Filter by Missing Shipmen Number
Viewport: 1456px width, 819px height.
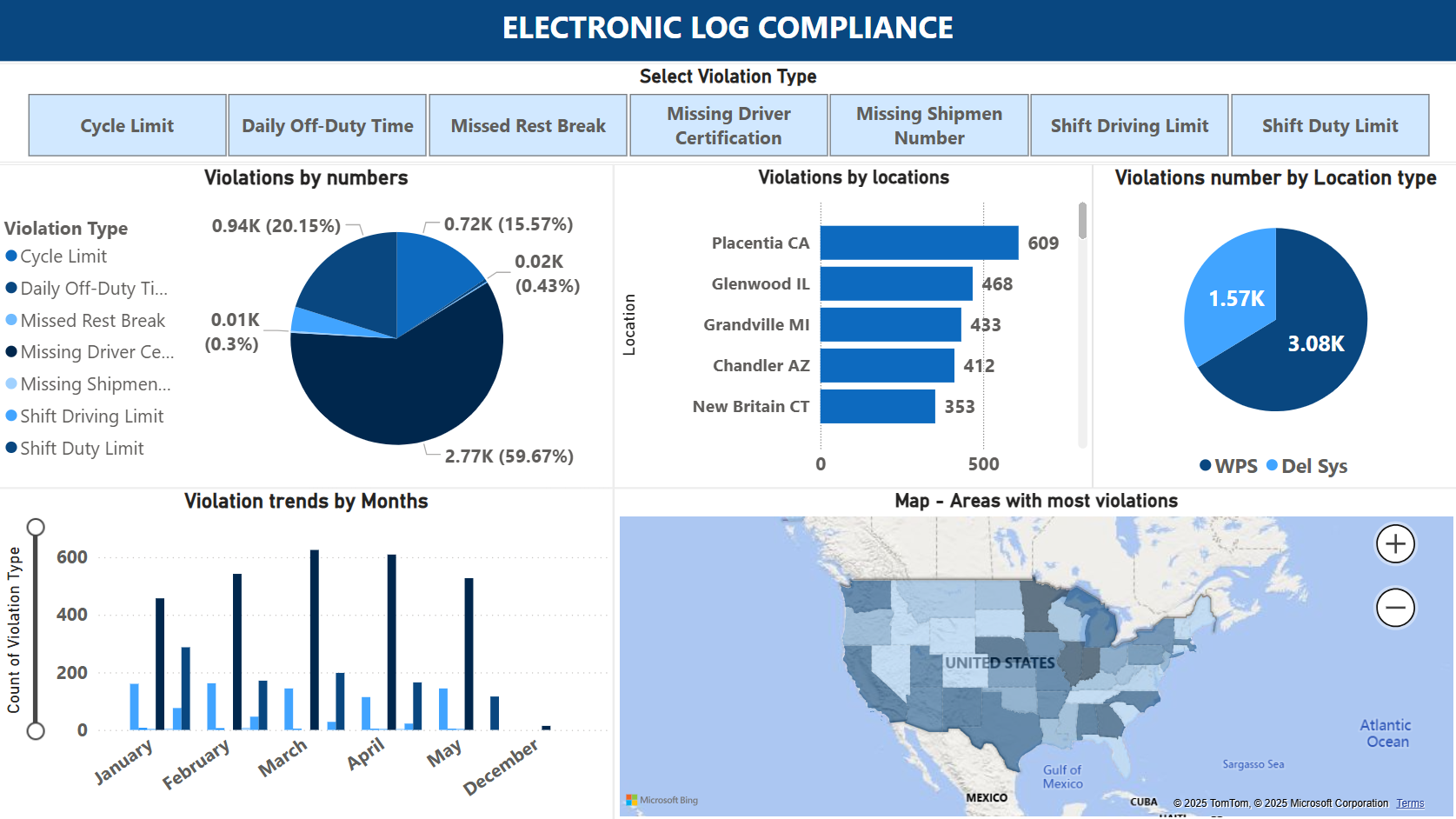tap(928, 126)
